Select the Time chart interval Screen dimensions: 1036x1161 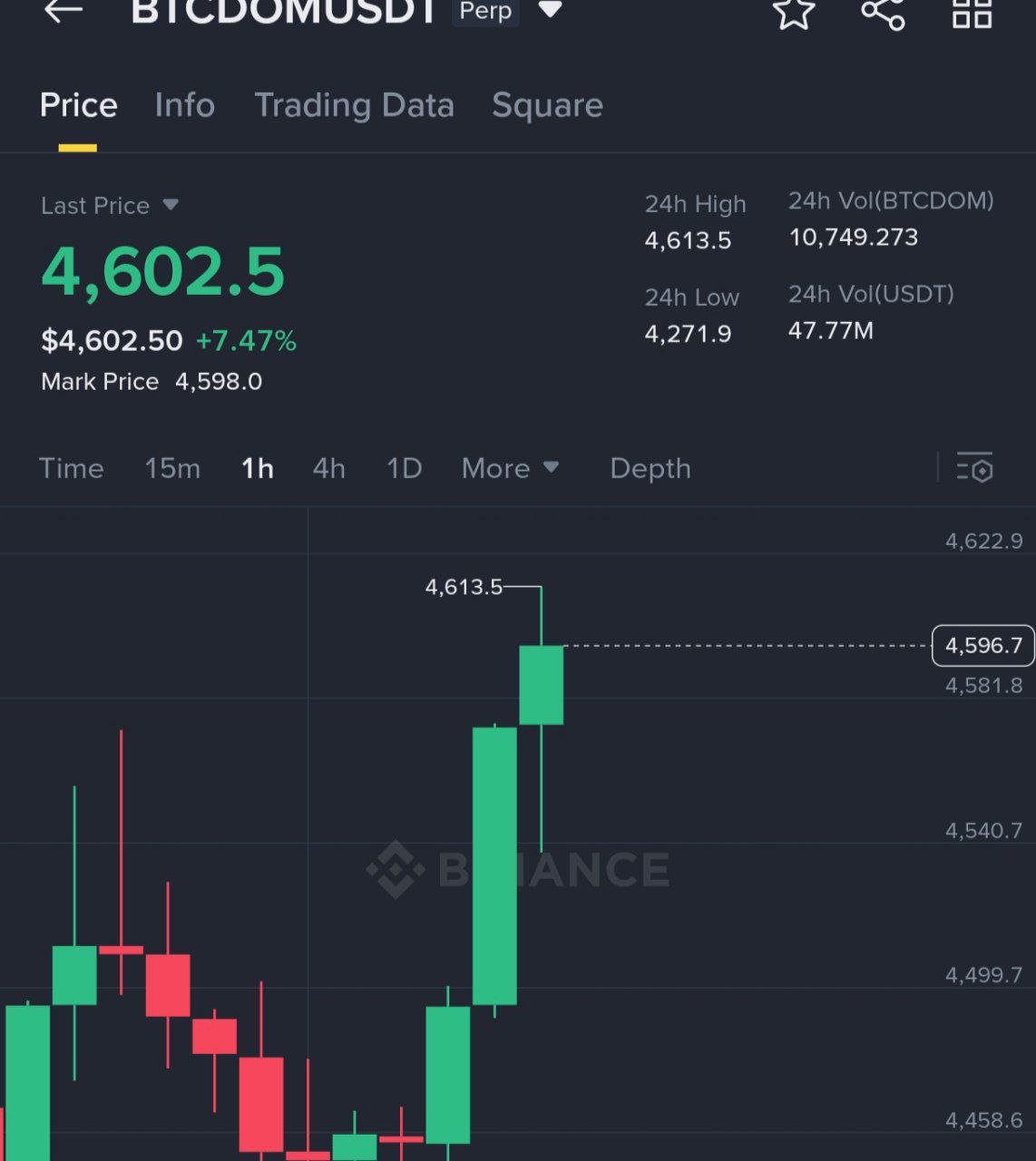71,468
